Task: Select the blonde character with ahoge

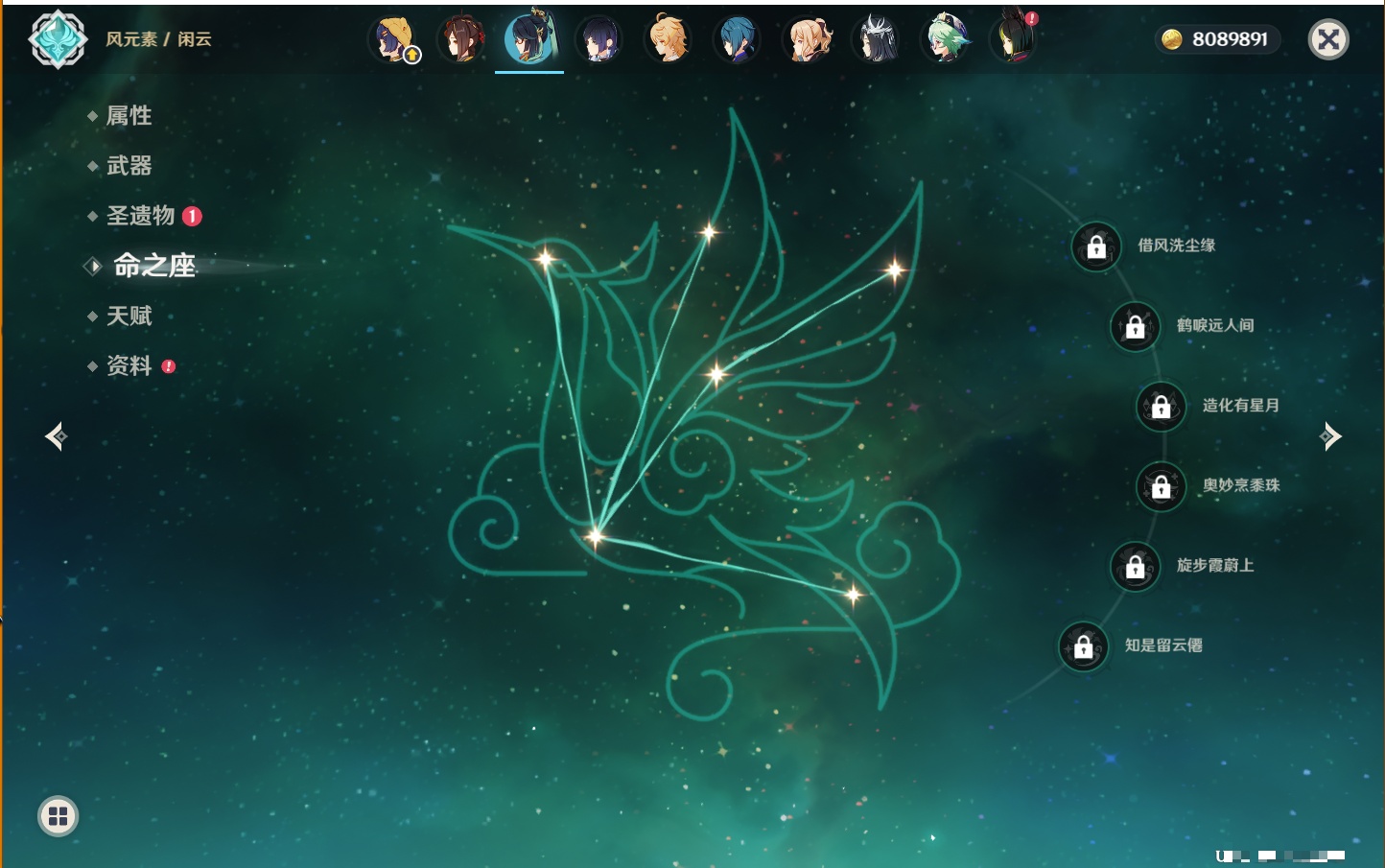Action: point(669,40)
